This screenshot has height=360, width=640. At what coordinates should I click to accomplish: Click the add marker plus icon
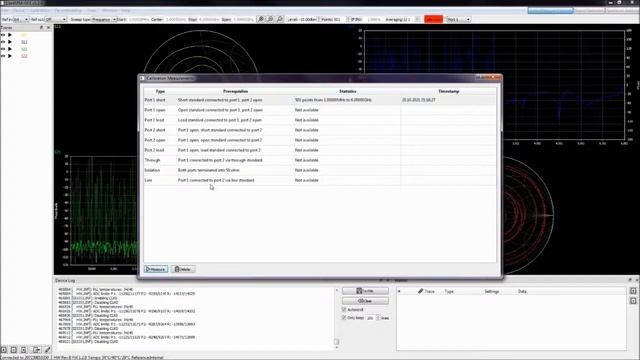633,291
